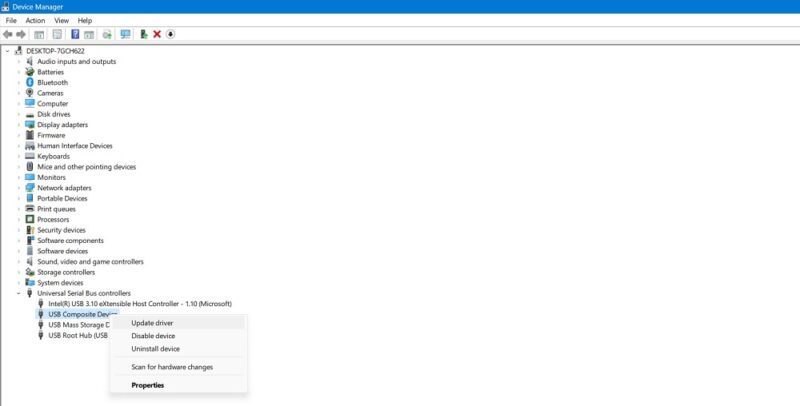Expand the Portable Devices category
This screenshot has width=800, height=406.
(19, 198)
